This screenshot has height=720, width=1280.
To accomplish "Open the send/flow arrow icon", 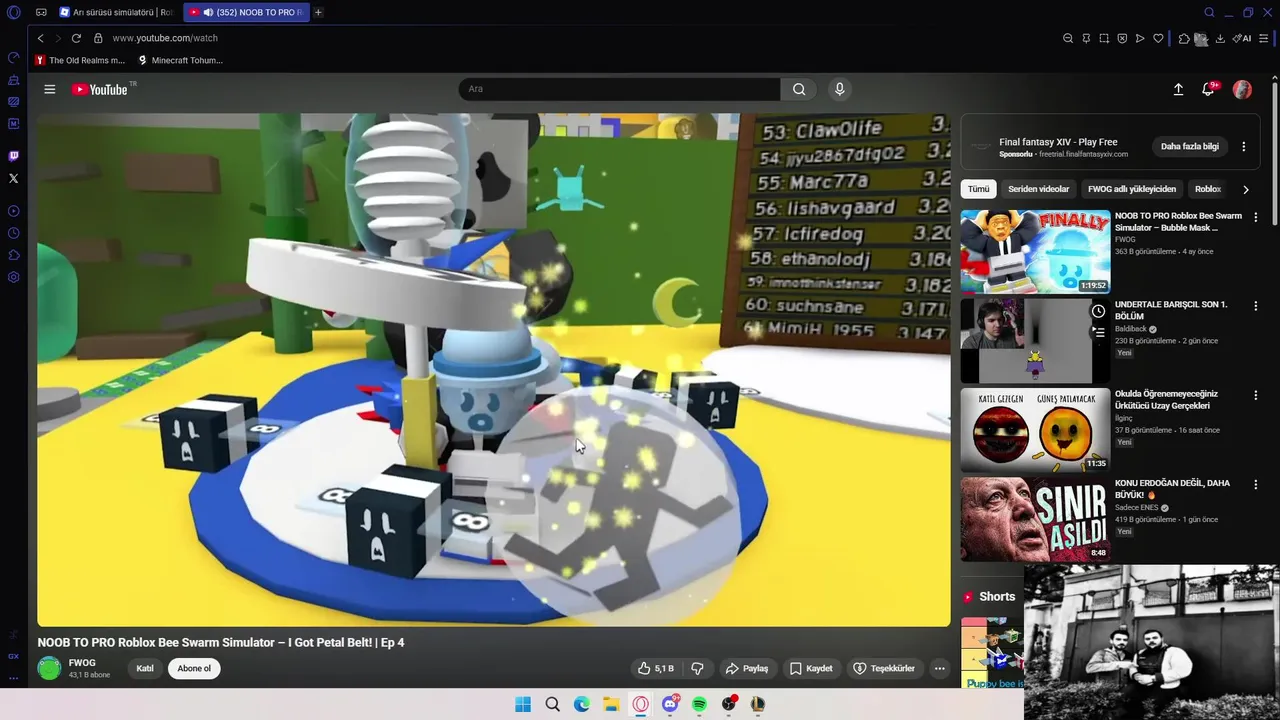I will click(1140, 38).
